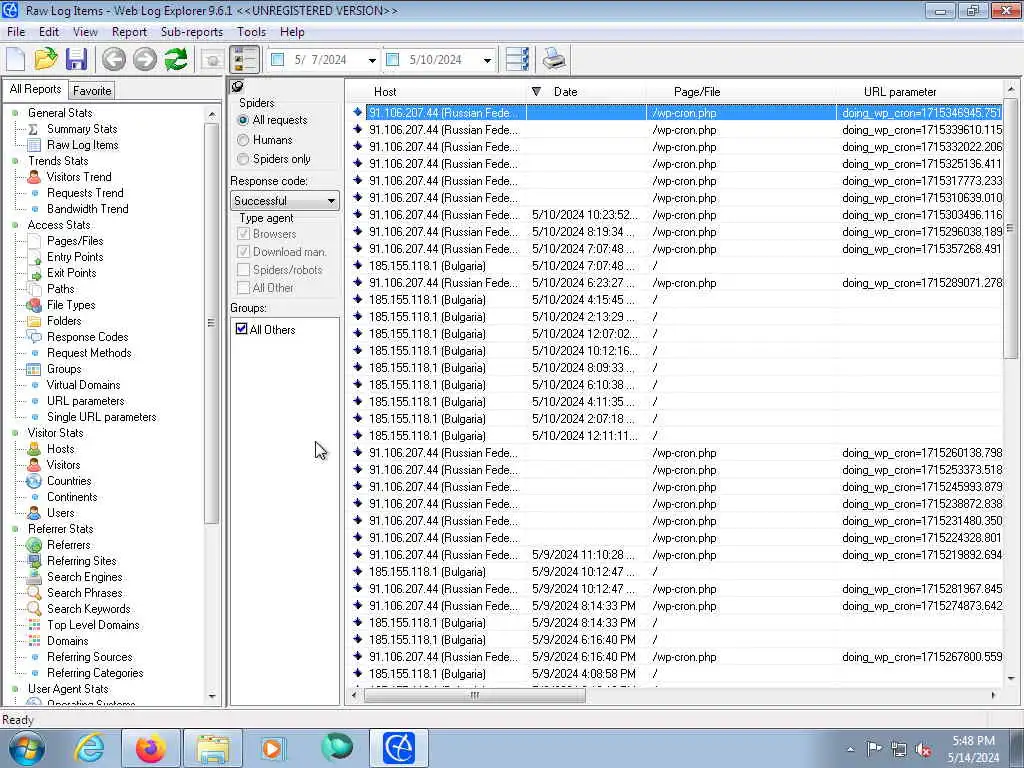Click the Countries globe icon
Viewport: 1024px width, 768px height.
tap(34, 481)
